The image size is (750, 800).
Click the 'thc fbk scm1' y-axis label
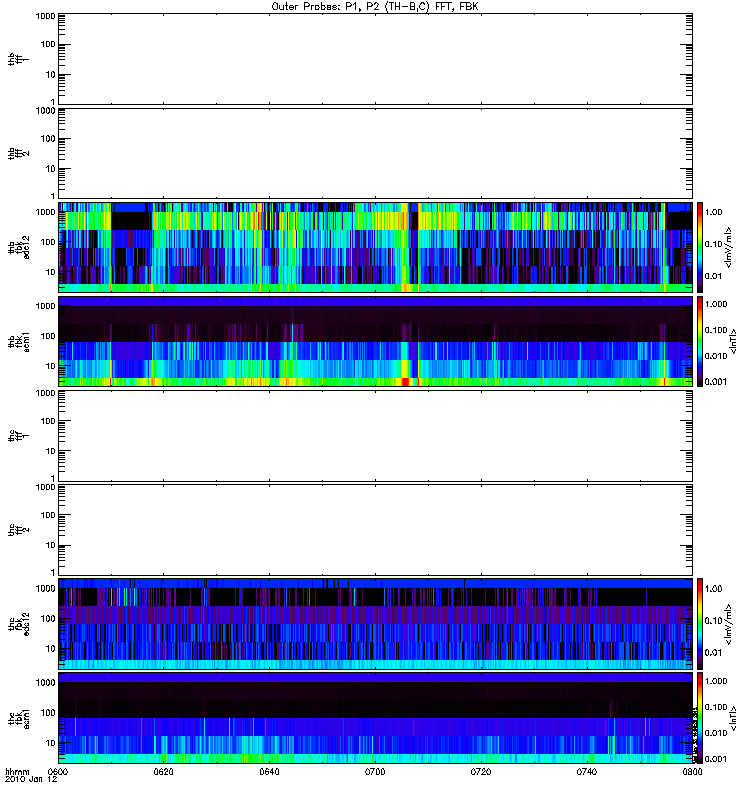pyautogui.click(x=19, y=718)
